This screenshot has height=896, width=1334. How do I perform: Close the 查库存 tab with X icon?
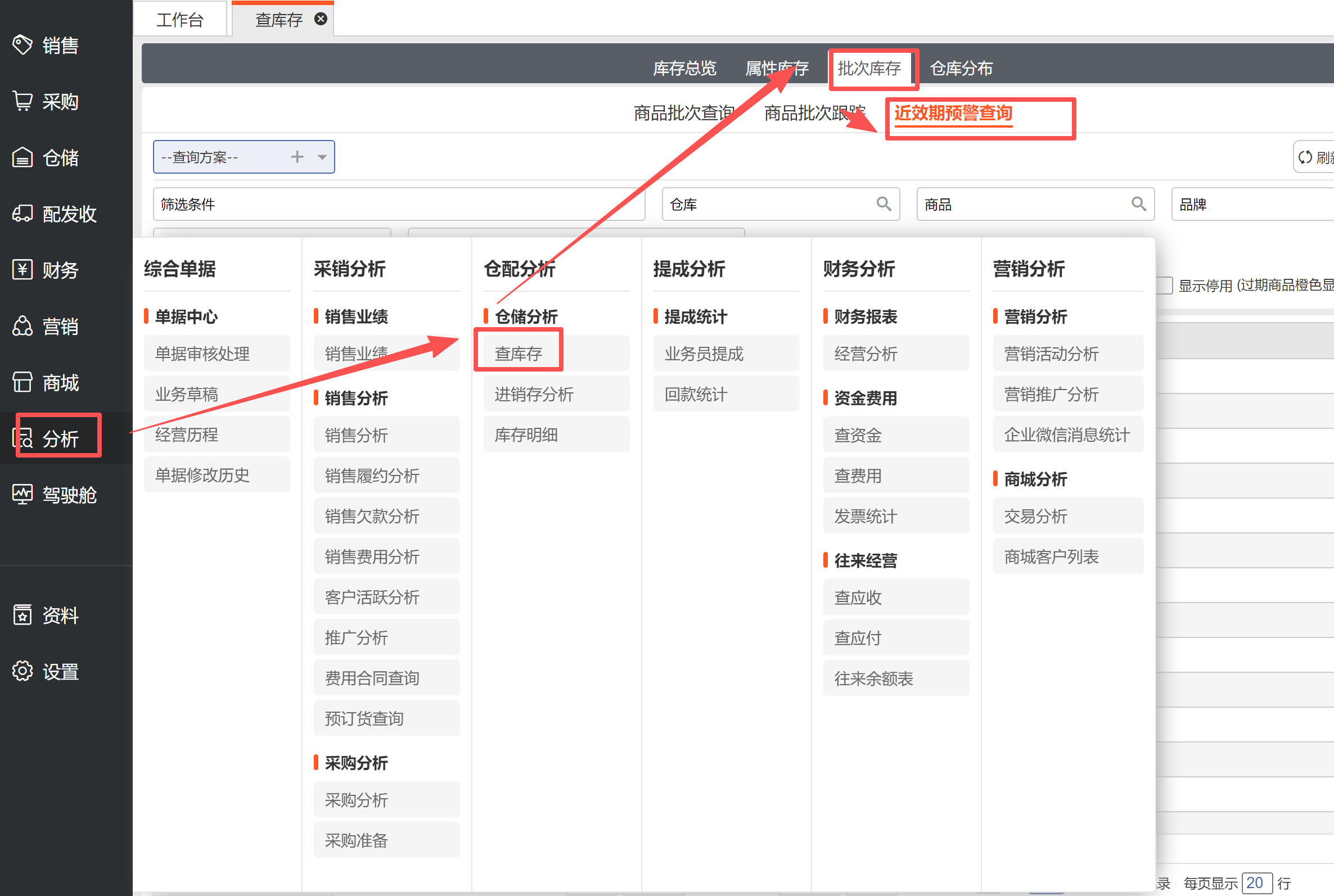tap(321, 19)
